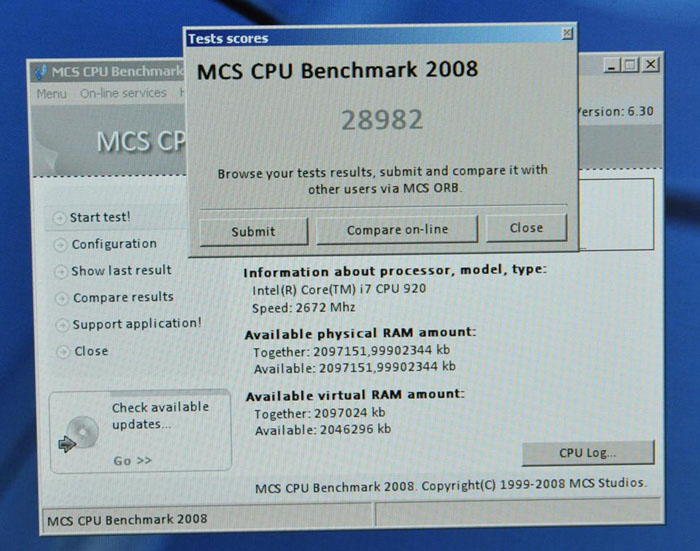Screen dimensions: 700x551
Task: Click Go >> to check updates
Action: [133, 460]
